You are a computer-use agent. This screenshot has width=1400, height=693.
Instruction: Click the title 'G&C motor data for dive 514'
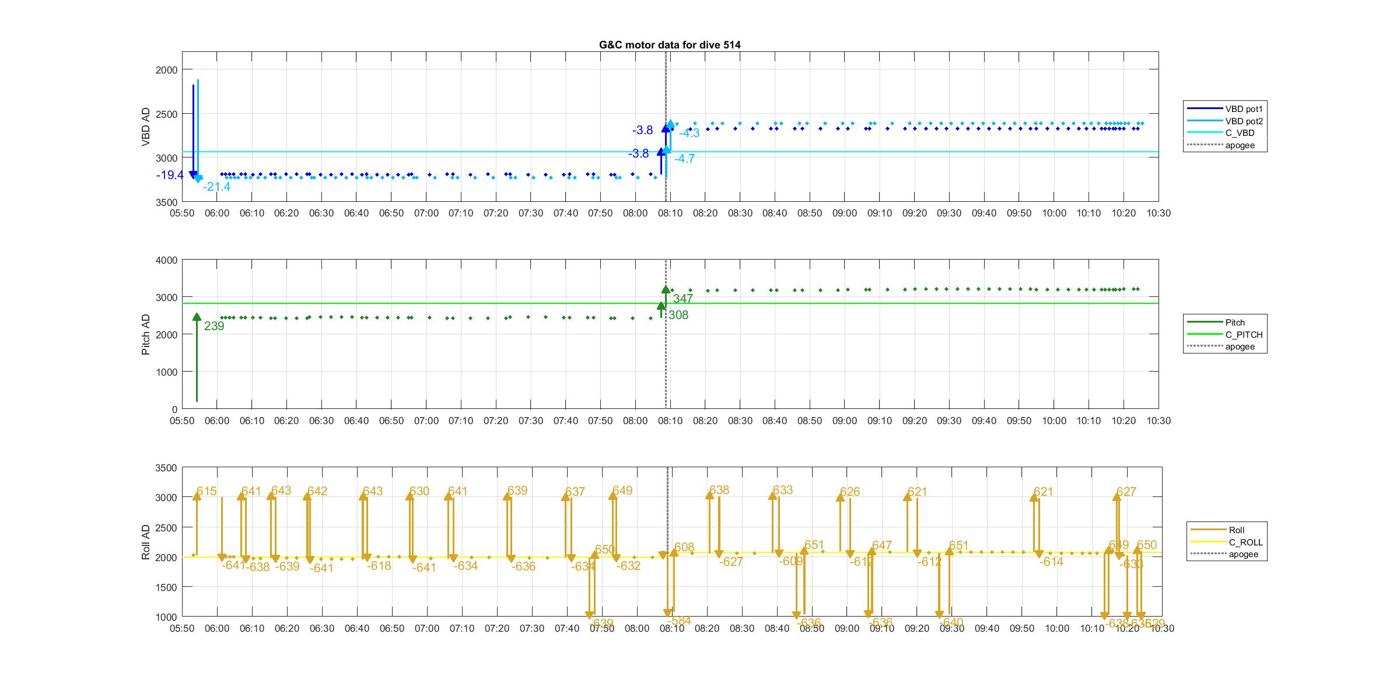pos(670,45)
